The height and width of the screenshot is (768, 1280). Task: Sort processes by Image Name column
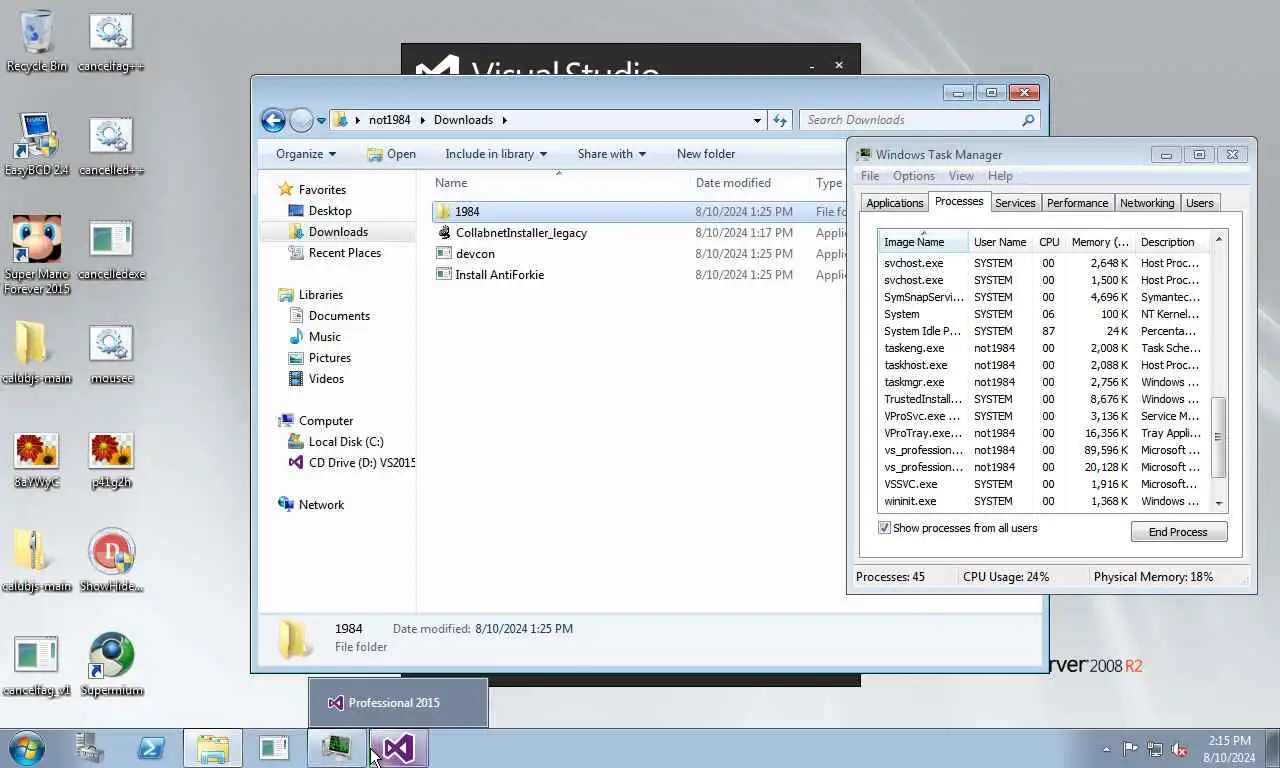(923, 242)
